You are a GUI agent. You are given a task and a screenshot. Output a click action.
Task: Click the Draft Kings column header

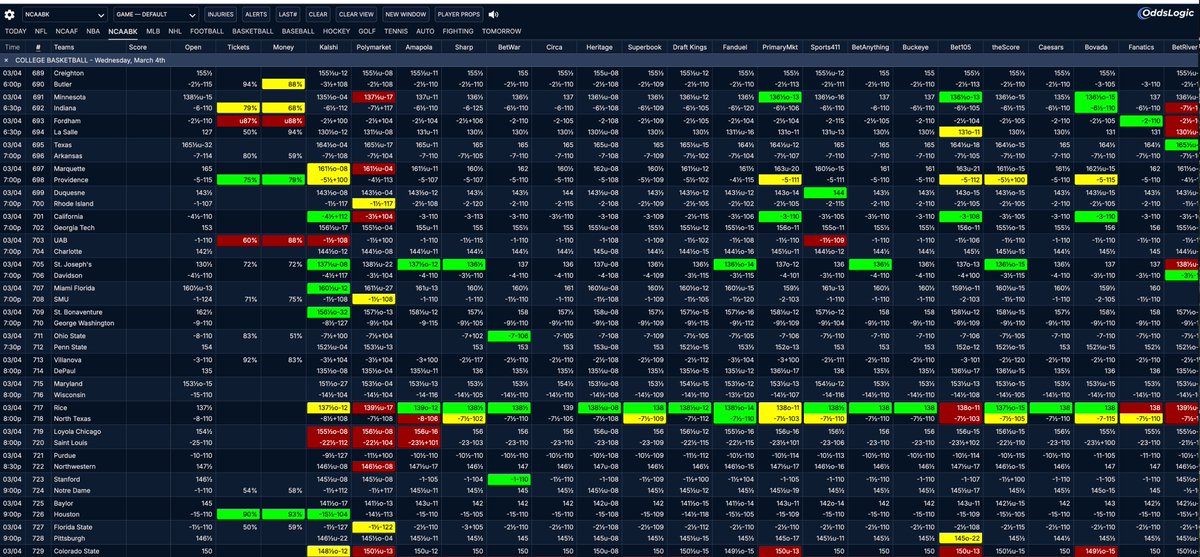(x=689, y=46)
